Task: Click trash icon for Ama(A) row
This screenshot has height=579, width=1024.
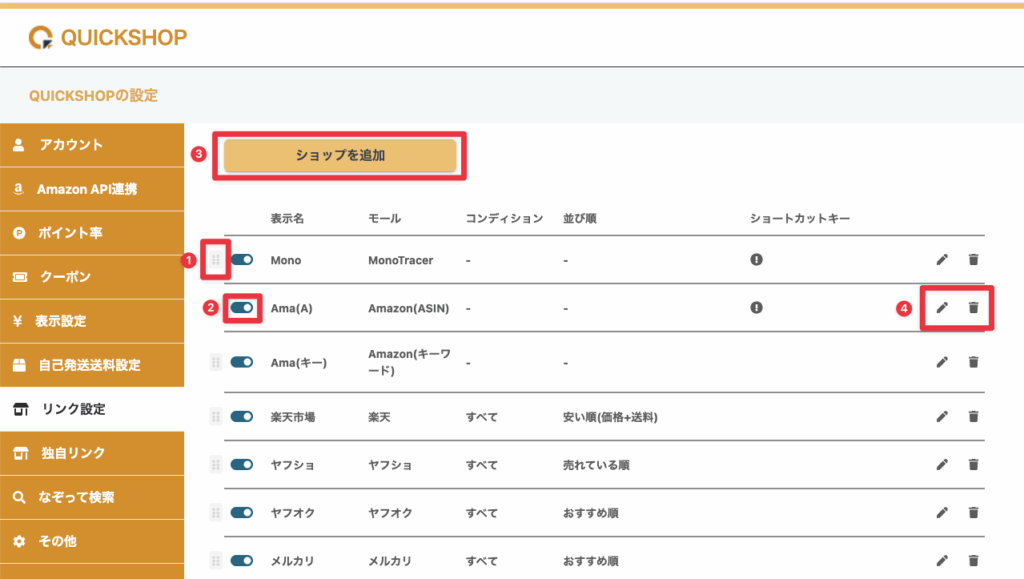Action: click(x=973, y=308)
